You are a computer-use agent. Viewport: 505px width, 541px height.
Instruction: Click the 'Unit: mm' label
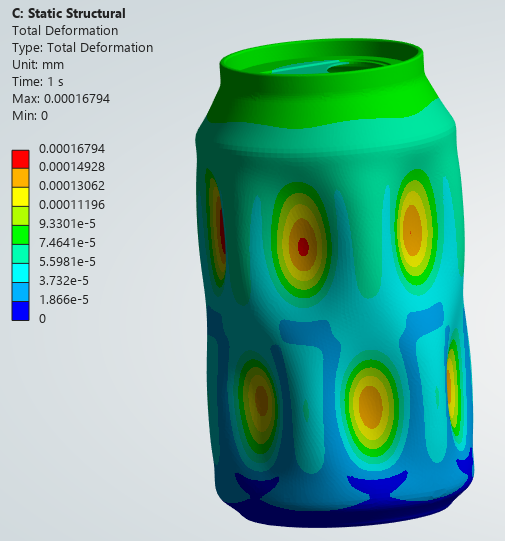tap(38, 65)
